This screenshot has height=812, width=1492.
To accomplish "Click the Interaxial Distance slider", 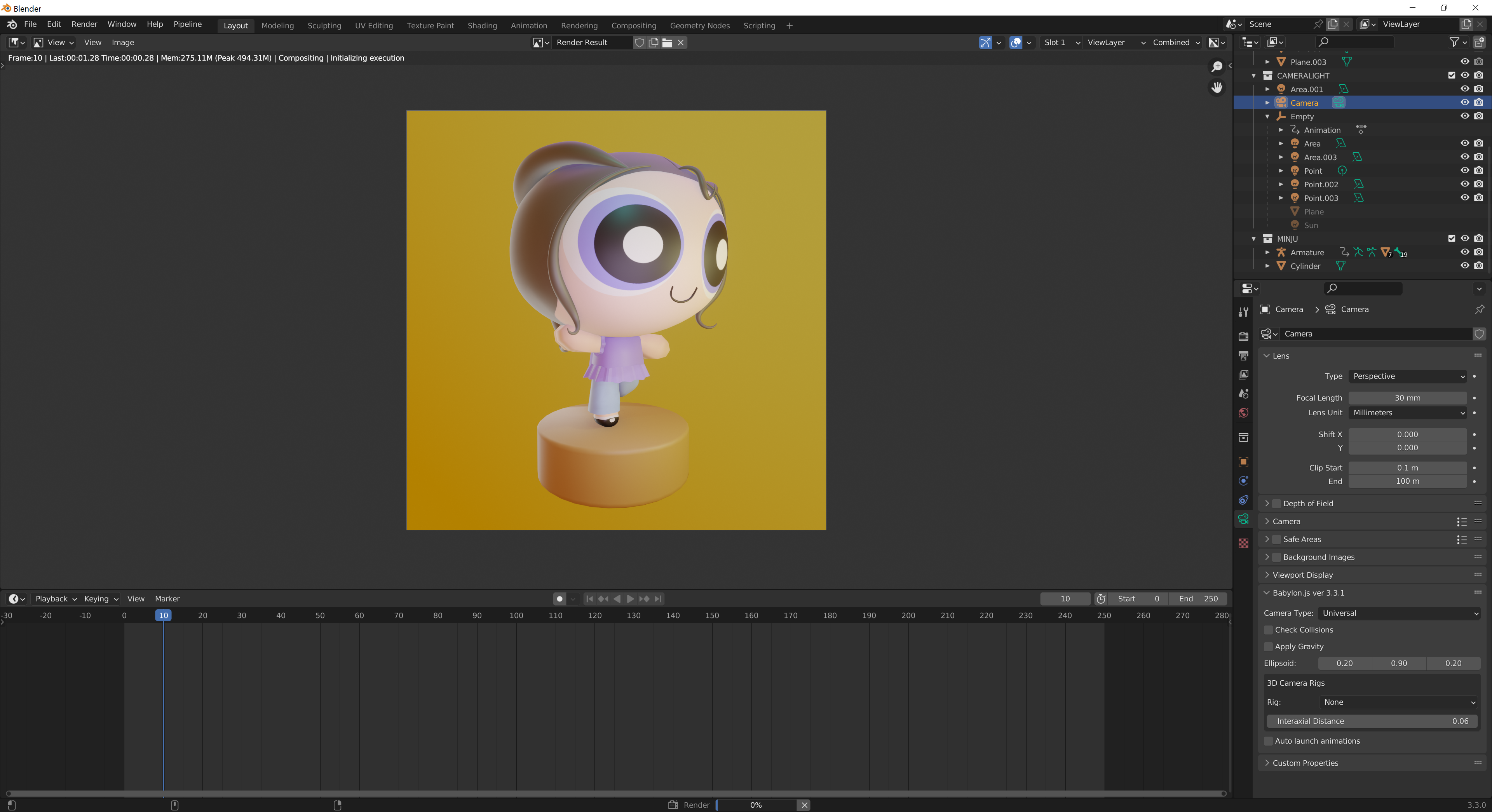I will point(1372,721).
